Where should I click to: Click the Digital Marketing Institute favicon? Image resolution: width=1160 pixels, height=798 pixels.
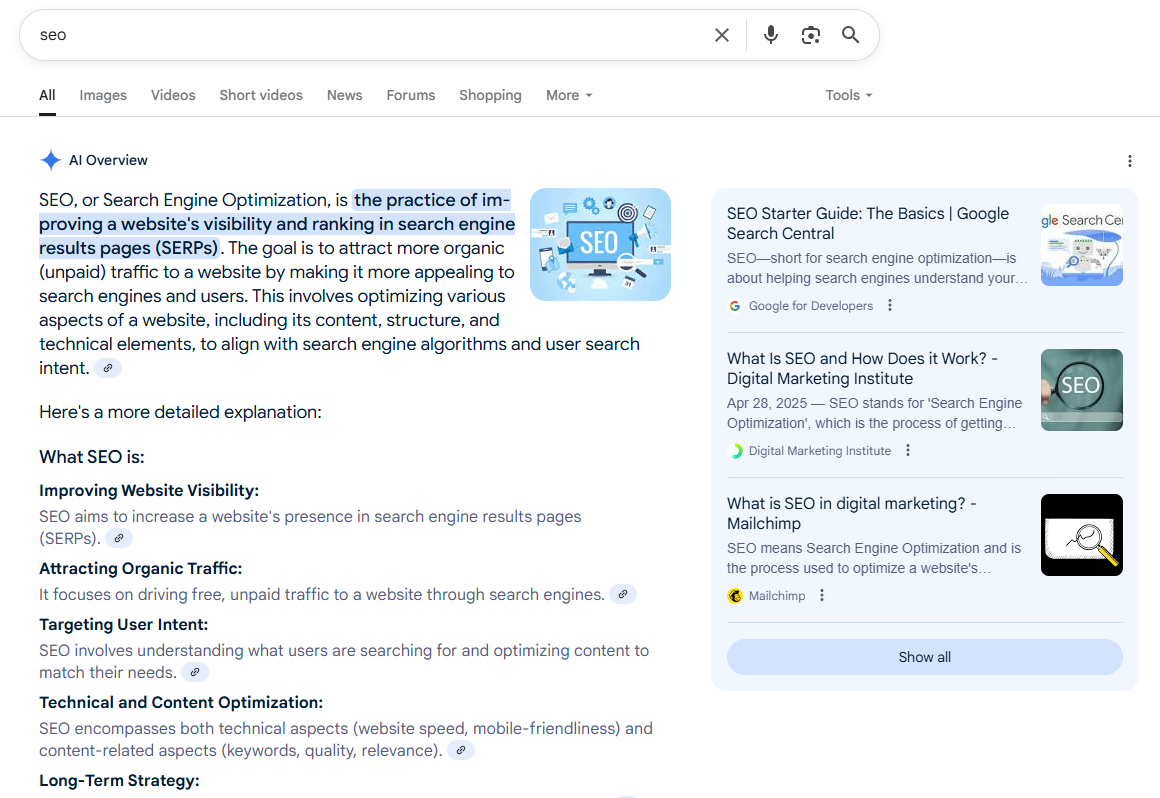click(735, 450)
